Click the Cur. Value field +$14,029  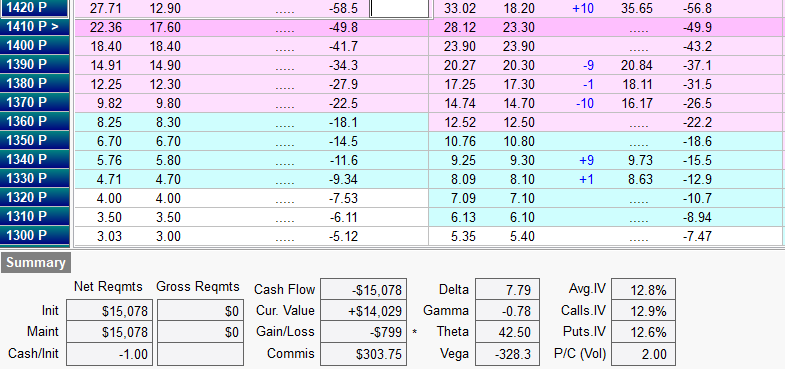(x=363, y=311)
